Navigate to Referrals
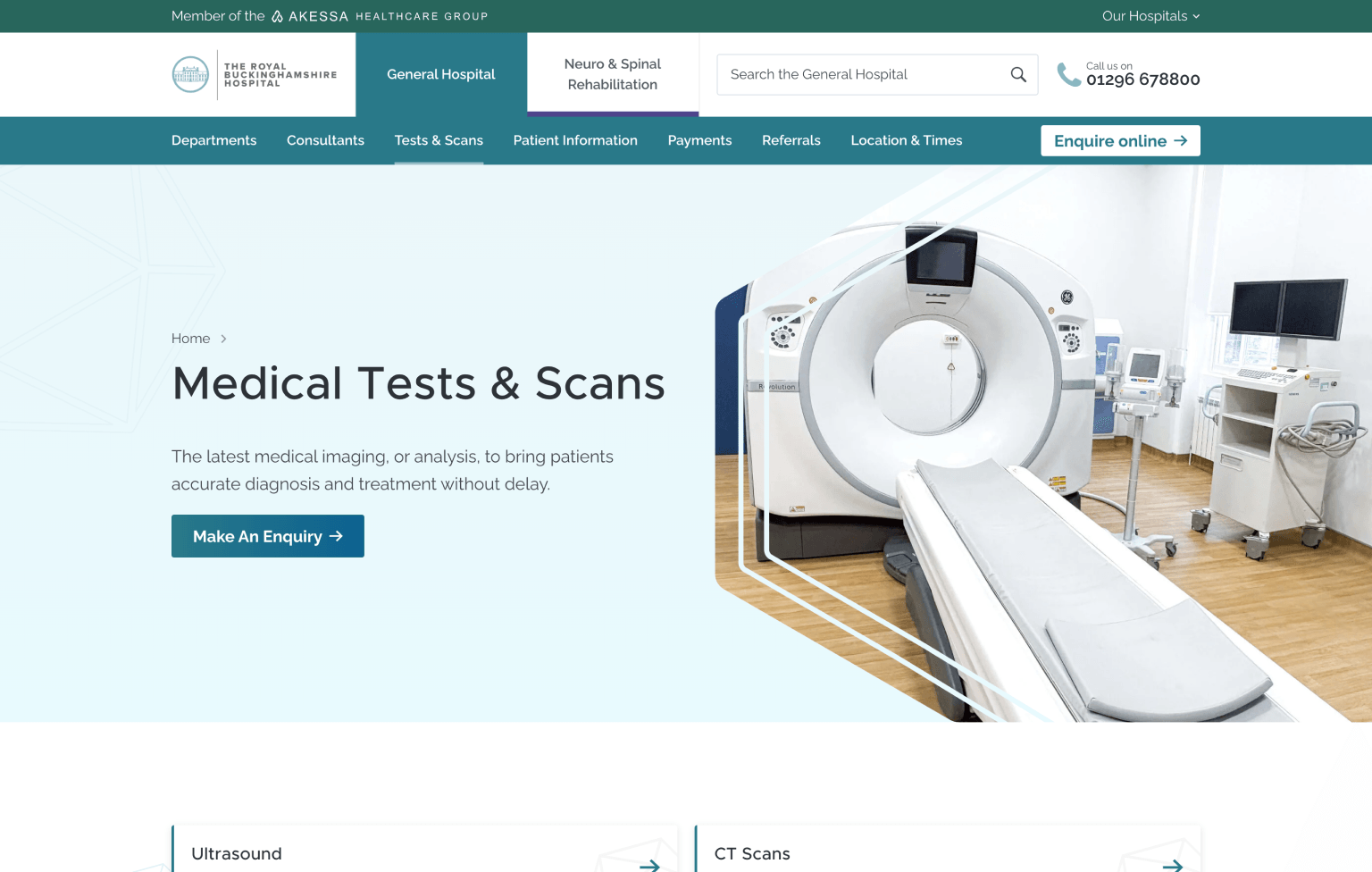 [x=791, y=140]
